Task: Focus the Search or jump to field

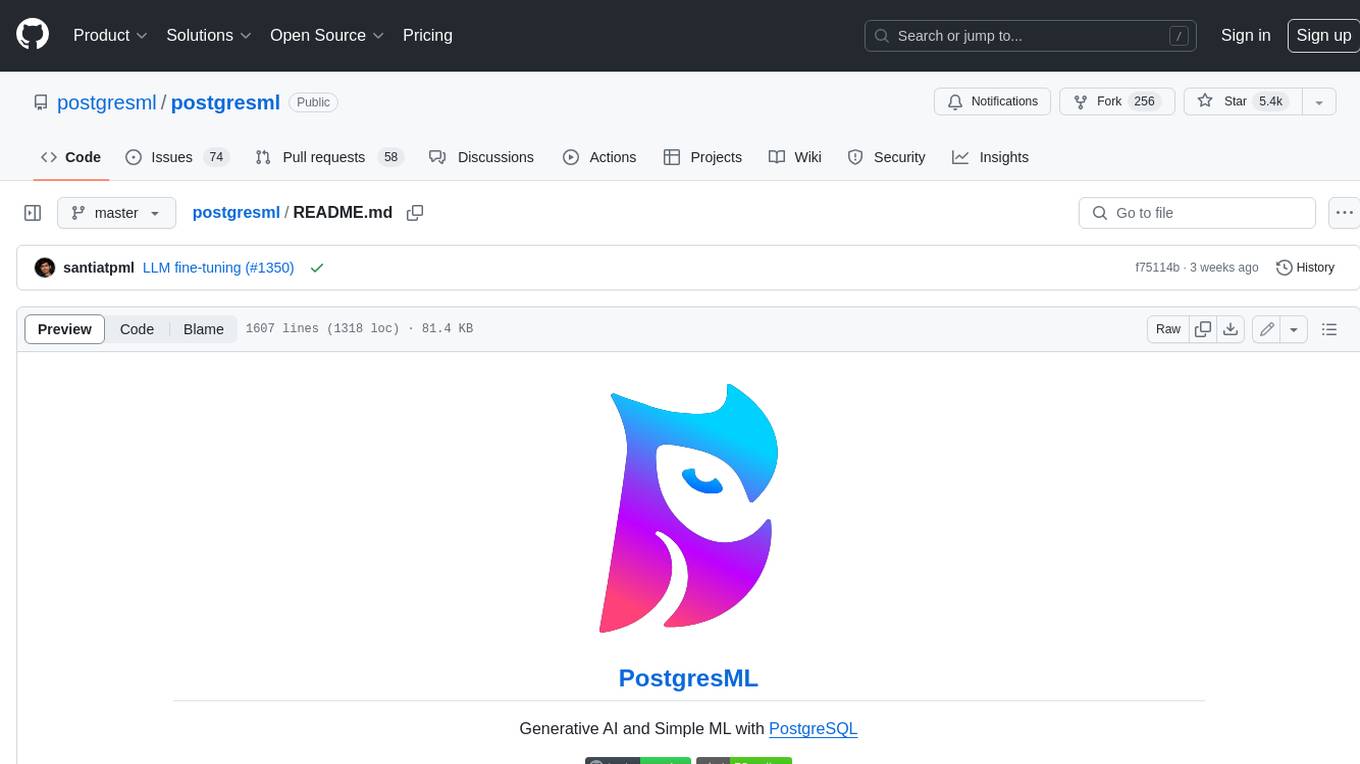Action: 1031,36
